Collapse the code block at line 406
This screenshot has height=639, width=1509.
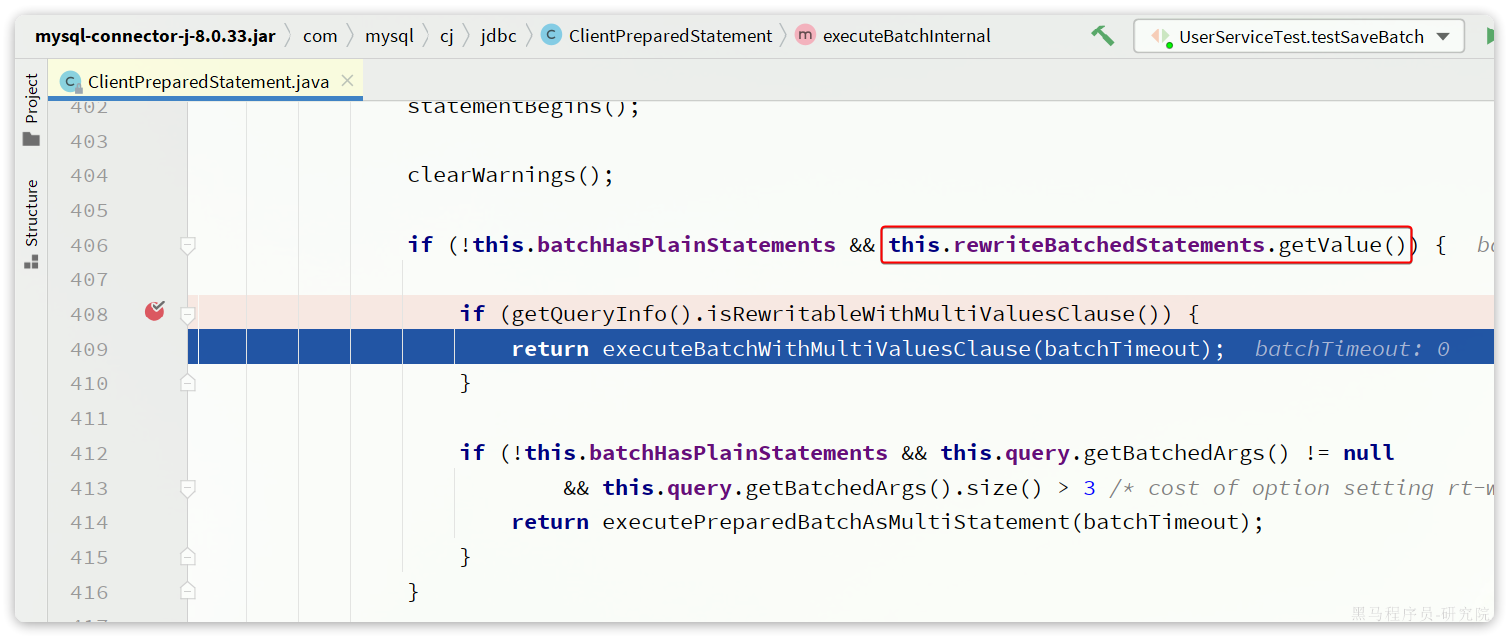(187, 245)
